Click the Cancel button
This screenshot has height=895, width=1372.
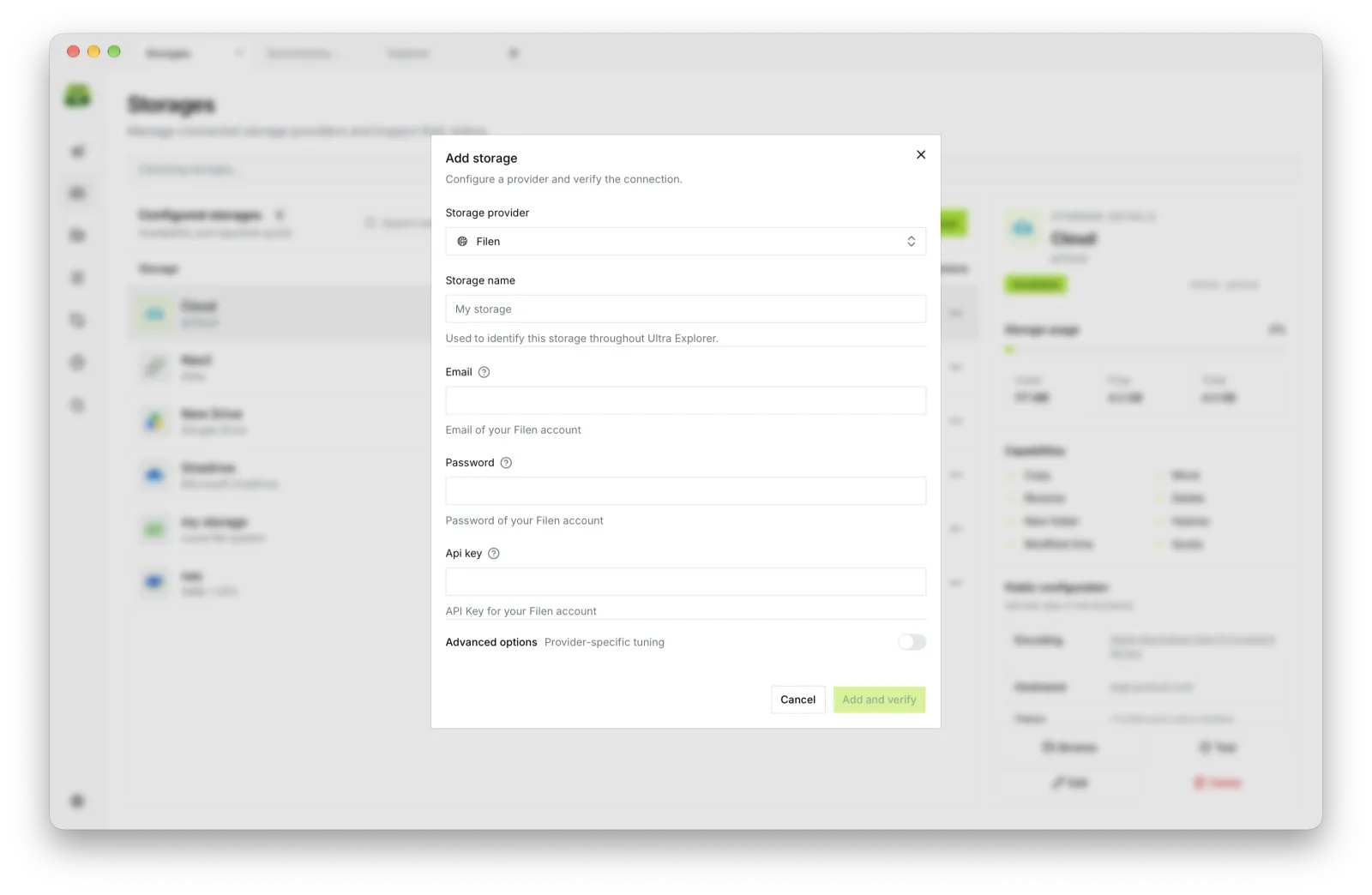tap(797, 700)
